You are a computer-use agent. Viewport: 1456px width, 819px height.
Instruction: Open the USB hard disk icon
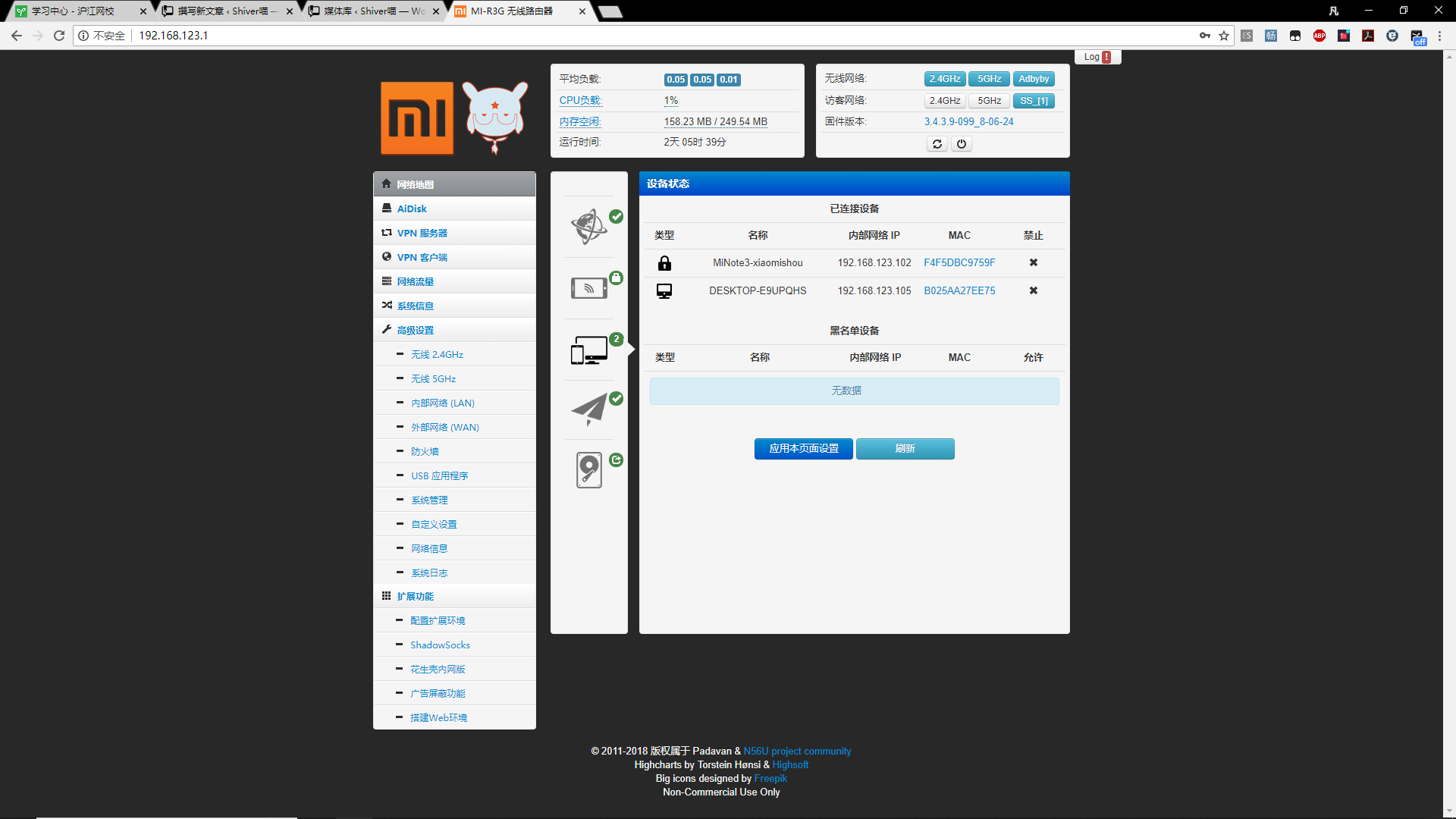click(x=589, y=470)
